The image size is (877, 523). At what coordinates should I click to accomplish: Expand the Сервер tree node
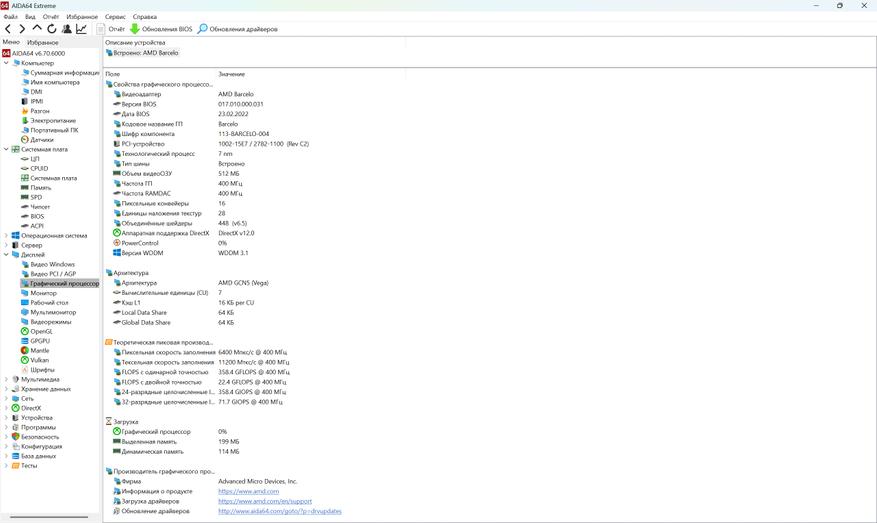click(6, 245)
